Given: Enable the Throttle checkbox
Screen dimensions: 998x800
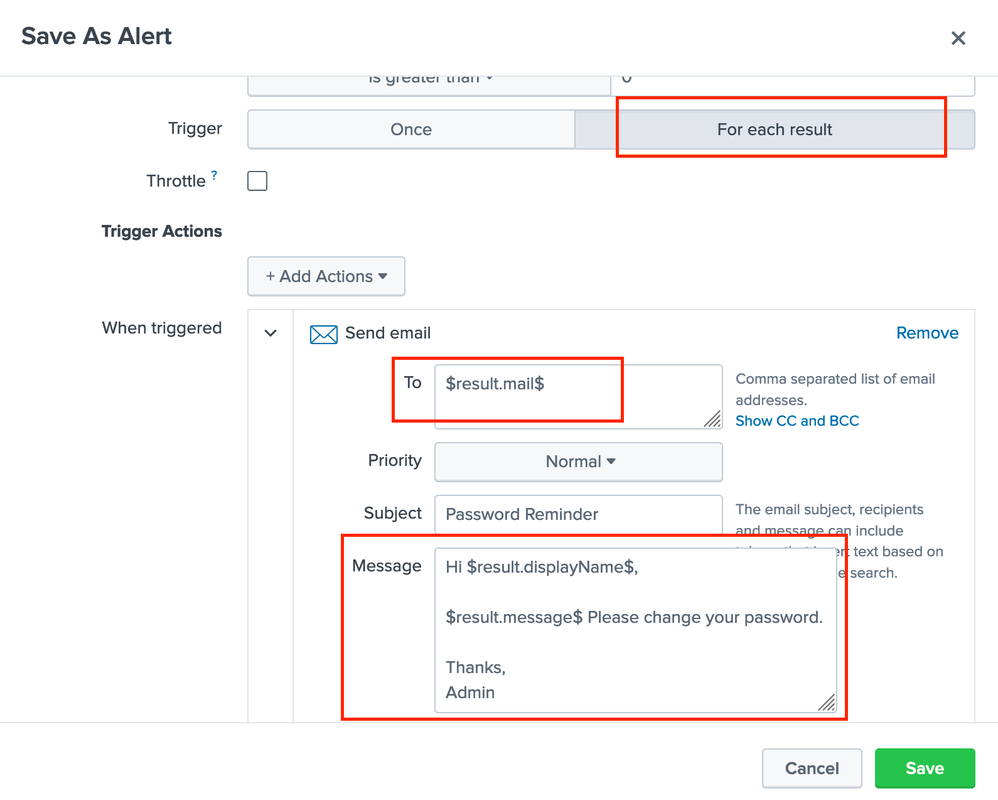Looking at the screenshot, I should (x=258, y=181).
